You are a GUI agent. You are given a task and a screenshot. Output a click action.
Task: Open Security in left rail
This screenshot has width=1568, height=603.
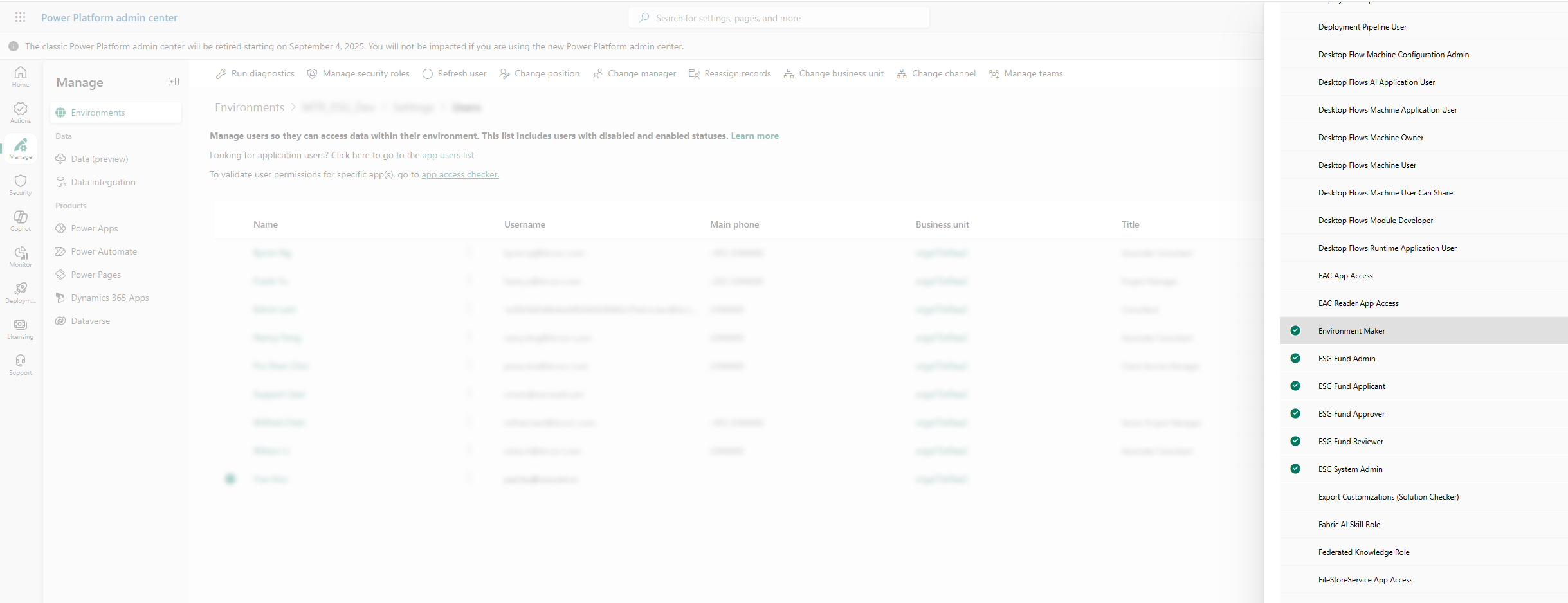click(21, 184)
